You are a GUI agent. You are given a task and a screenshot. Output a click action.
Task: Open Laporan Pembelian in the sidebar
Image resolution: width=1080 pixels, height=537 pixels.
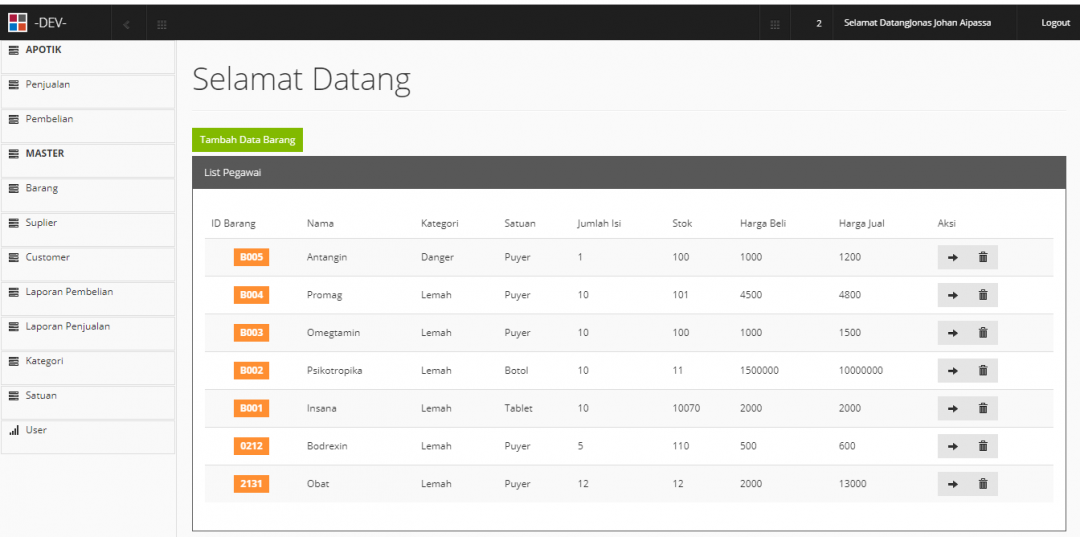[88, 299]
